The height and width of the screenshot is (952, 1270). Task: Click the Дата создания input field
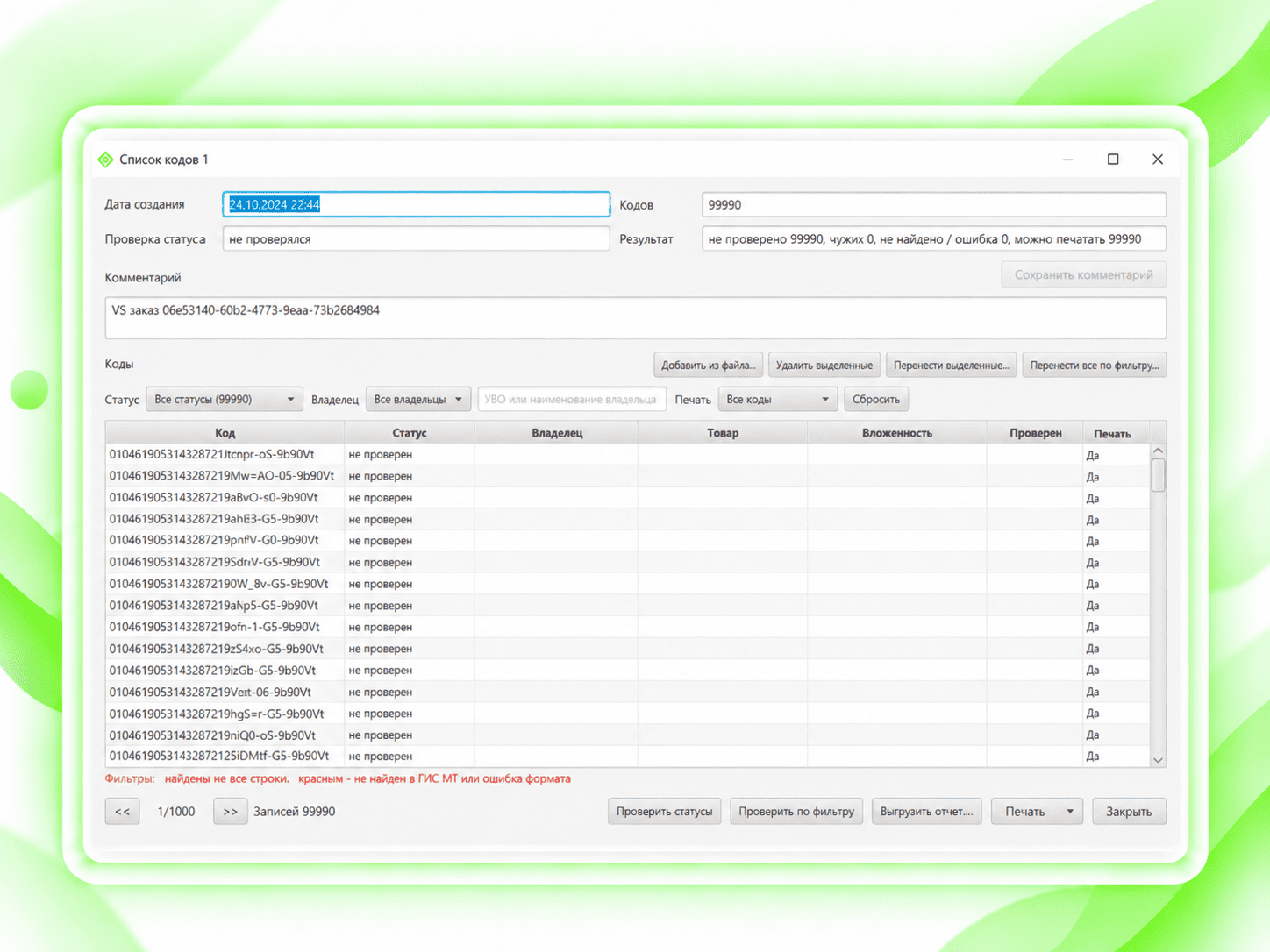tap(416, 204)
